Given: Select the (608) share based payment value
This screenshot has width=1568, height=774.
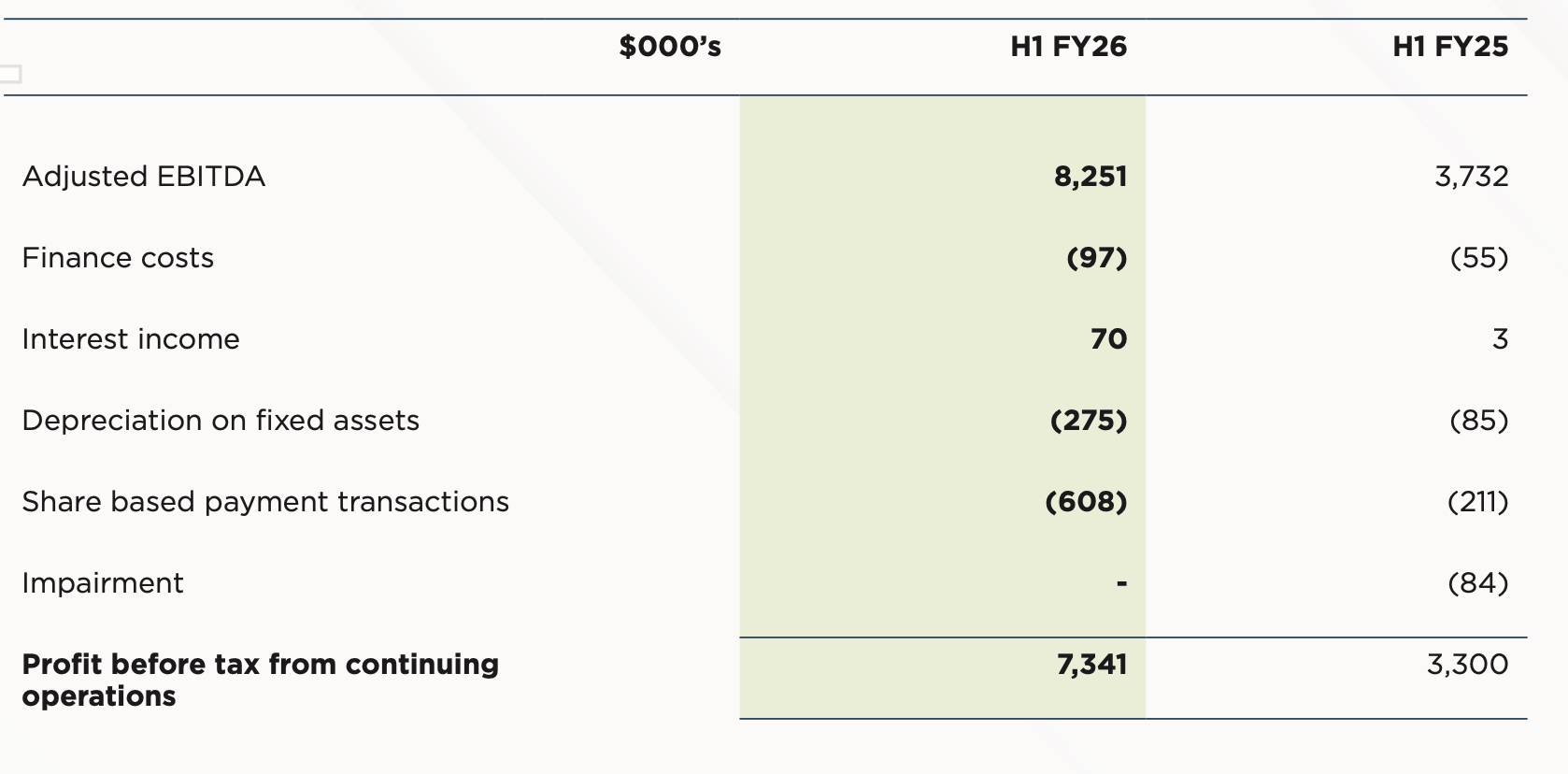Looking at the screenshot, I should click(x=1086, y=502).
